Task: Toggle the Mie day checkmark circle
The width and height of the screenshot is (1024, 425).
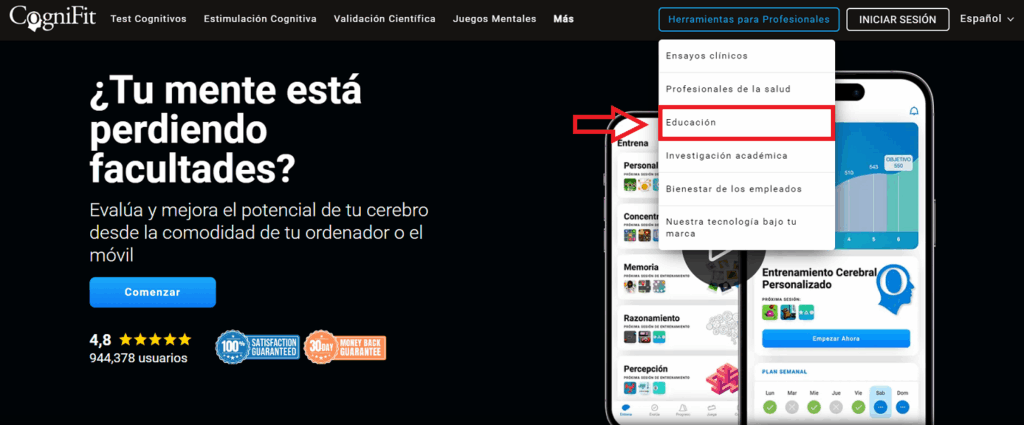Action: coord(813,407)
